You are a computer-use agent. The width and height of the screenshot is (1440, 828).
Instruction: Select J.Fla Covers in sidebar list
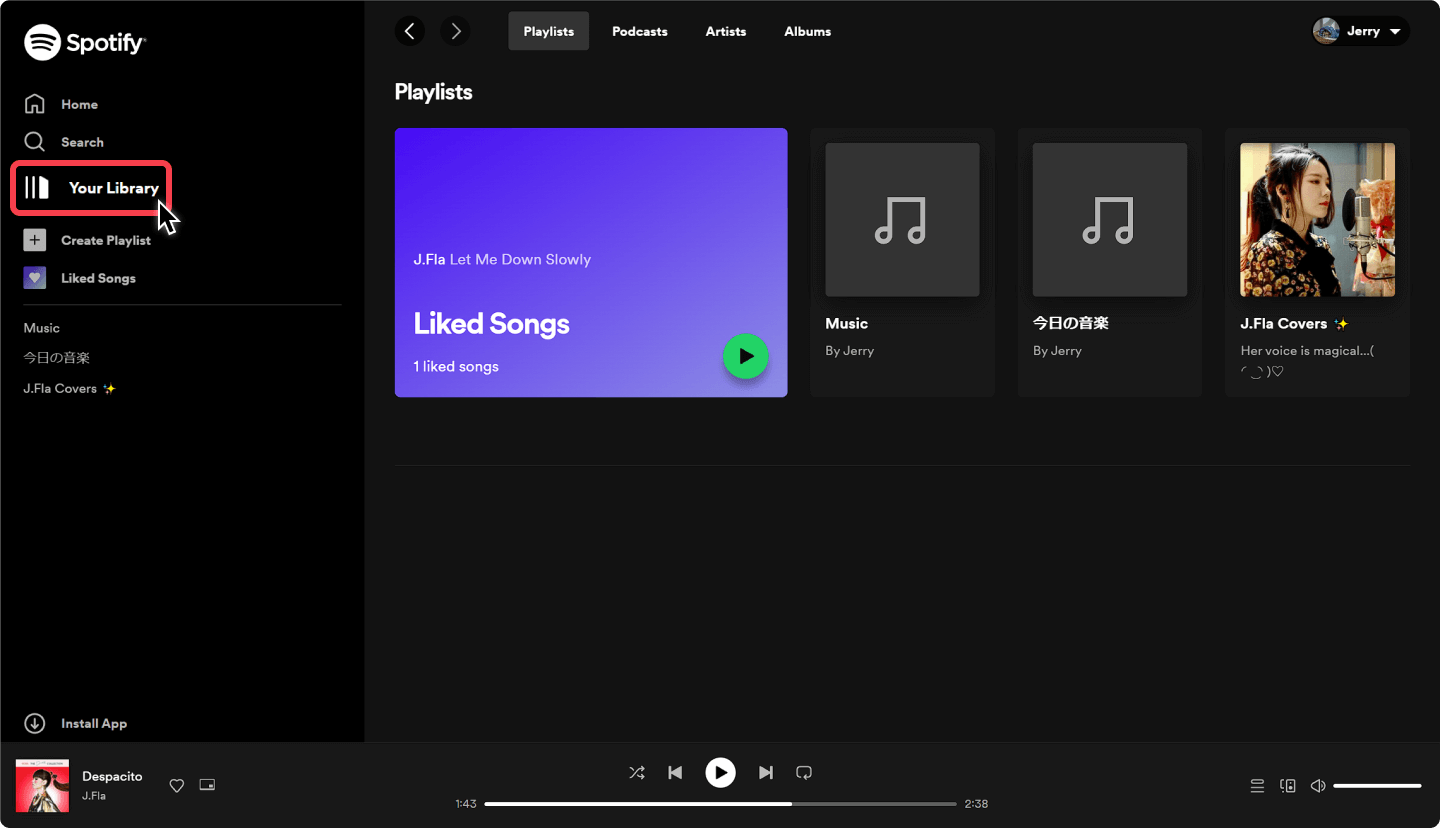click(70, 388)
